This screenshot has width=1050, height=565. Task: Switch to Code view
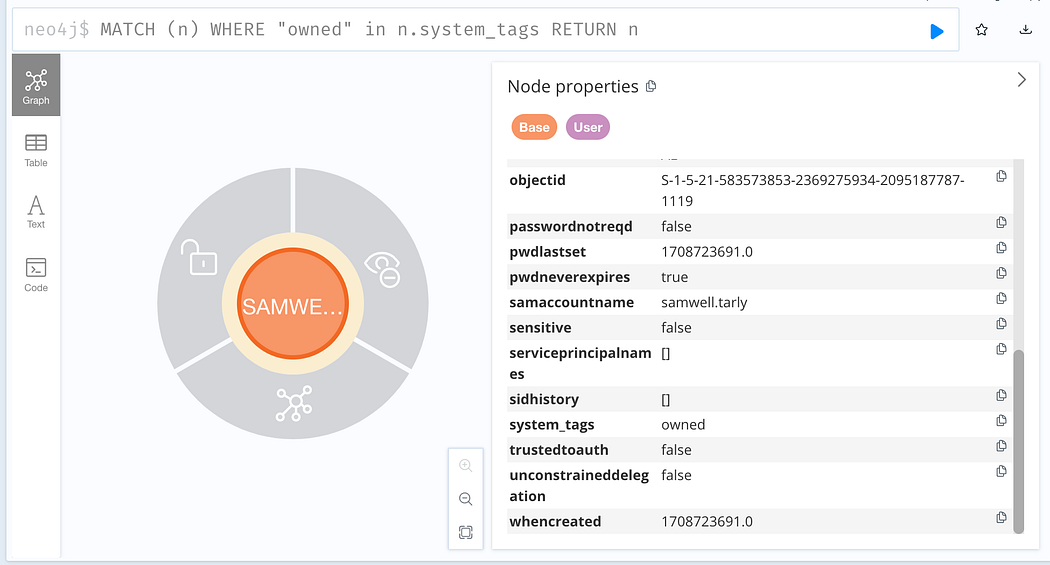click(x=36, y=275)
